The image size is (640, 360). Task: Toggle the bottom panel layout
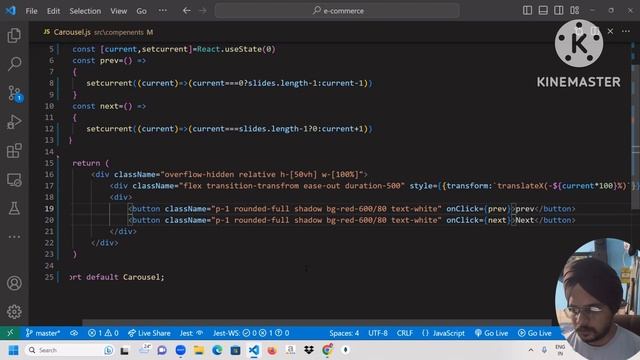[543, 10]
